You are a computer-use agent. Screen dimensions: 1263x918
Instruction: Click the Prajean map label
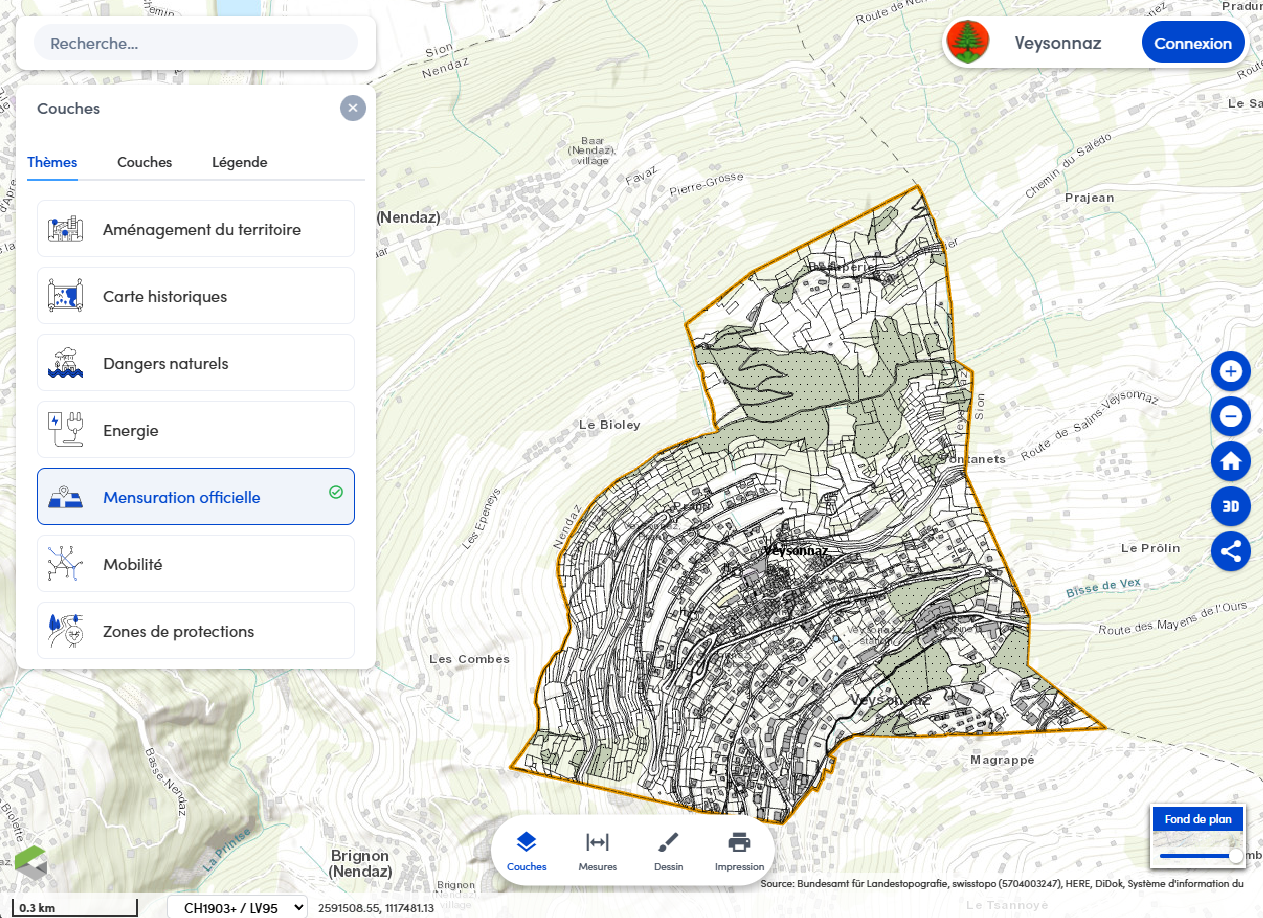pos(1090,197)
